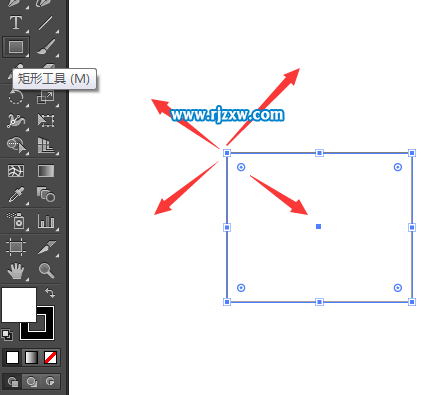This screenshot has width=436, height=395.
Task: Select the Type tool
Action: 16,23
